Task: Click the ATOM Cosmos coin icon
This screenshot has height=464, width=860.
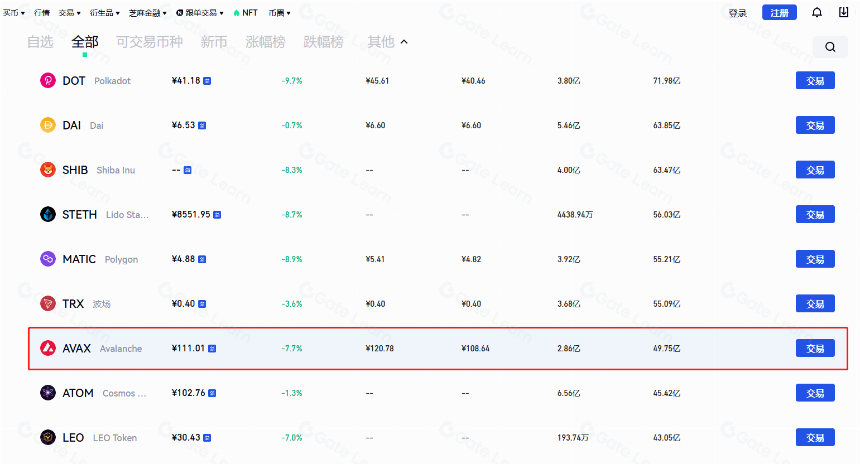Action: pyautogui.click(x=48, y=393)
